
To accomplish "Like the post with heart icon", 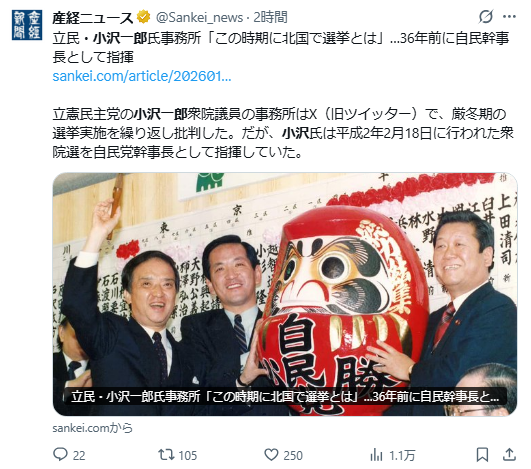I will point(271,454).
